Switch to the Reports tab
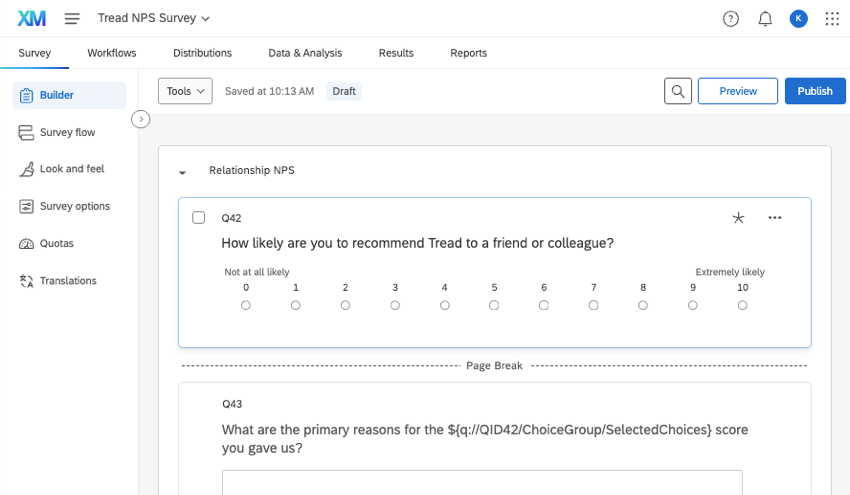 pyautogui.click(x=468, y=53)
